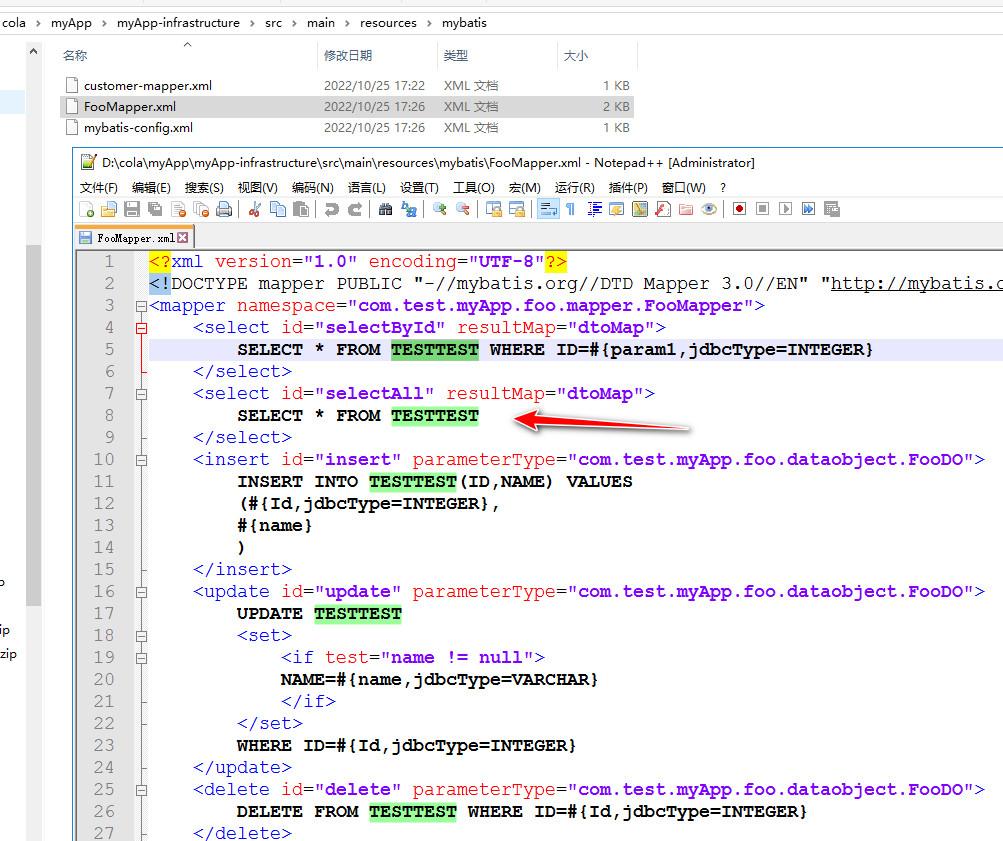Click the macro Playback icon
The width and height of the screenshot is (1003, 841).
[x=786, y=209]
